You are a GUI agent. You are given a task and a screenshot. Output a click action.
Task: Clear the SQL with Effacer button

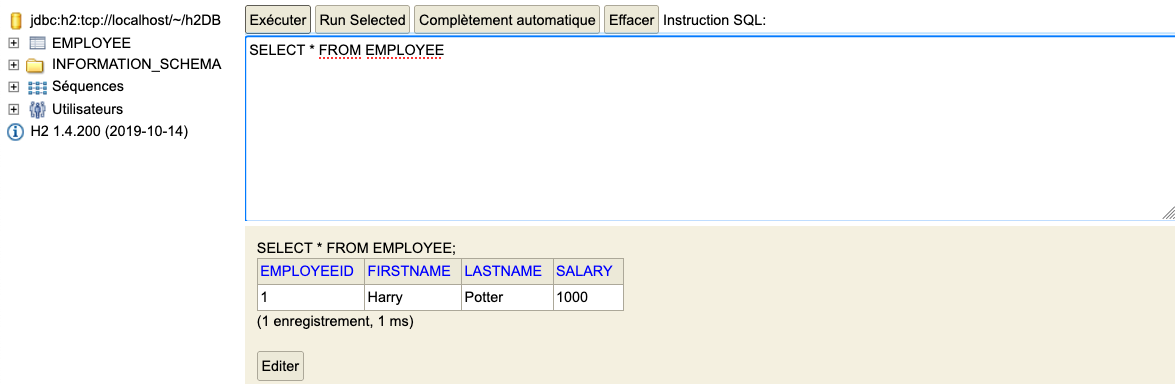(631, 20)
